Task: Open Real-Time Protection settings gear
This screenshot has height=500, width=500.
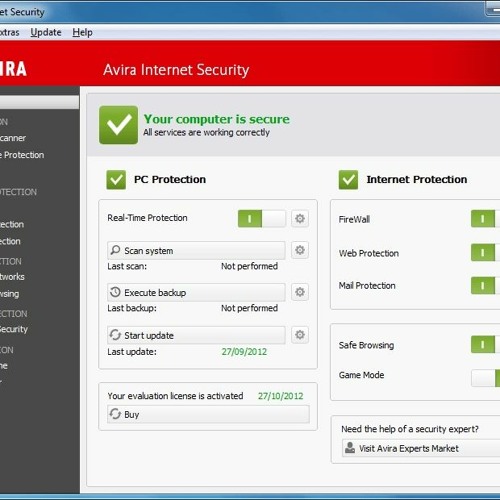Action: pos(300,219)
